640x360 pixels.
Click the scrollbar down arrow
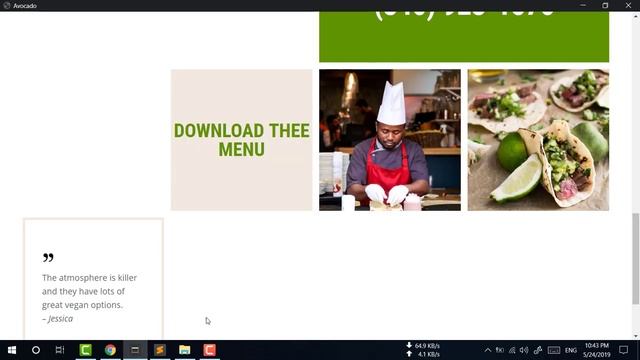636,336
